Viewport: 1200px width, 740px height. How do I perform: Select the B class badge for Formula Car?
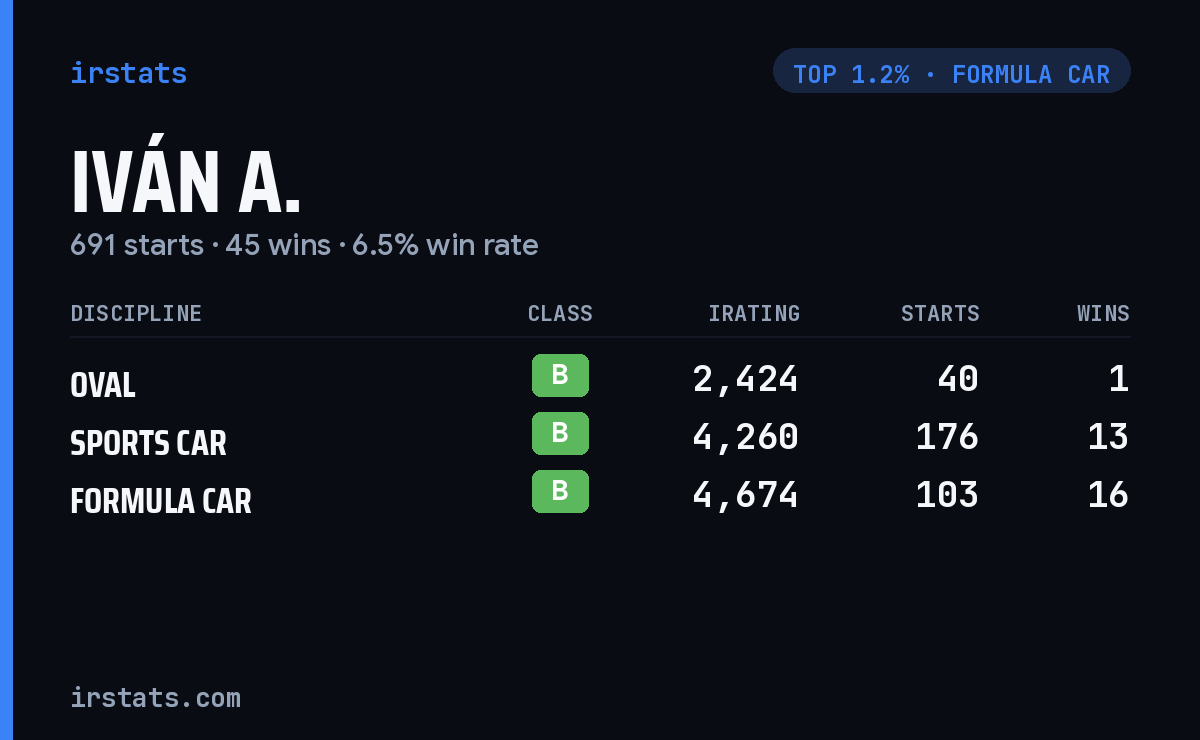click(x=560, y=491)
